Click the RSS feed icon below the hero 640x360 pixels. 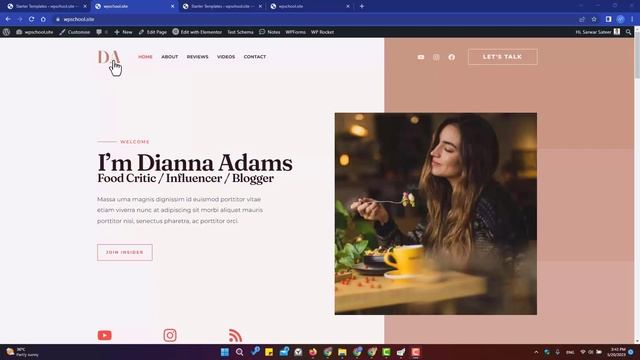[x=236, y=336]
